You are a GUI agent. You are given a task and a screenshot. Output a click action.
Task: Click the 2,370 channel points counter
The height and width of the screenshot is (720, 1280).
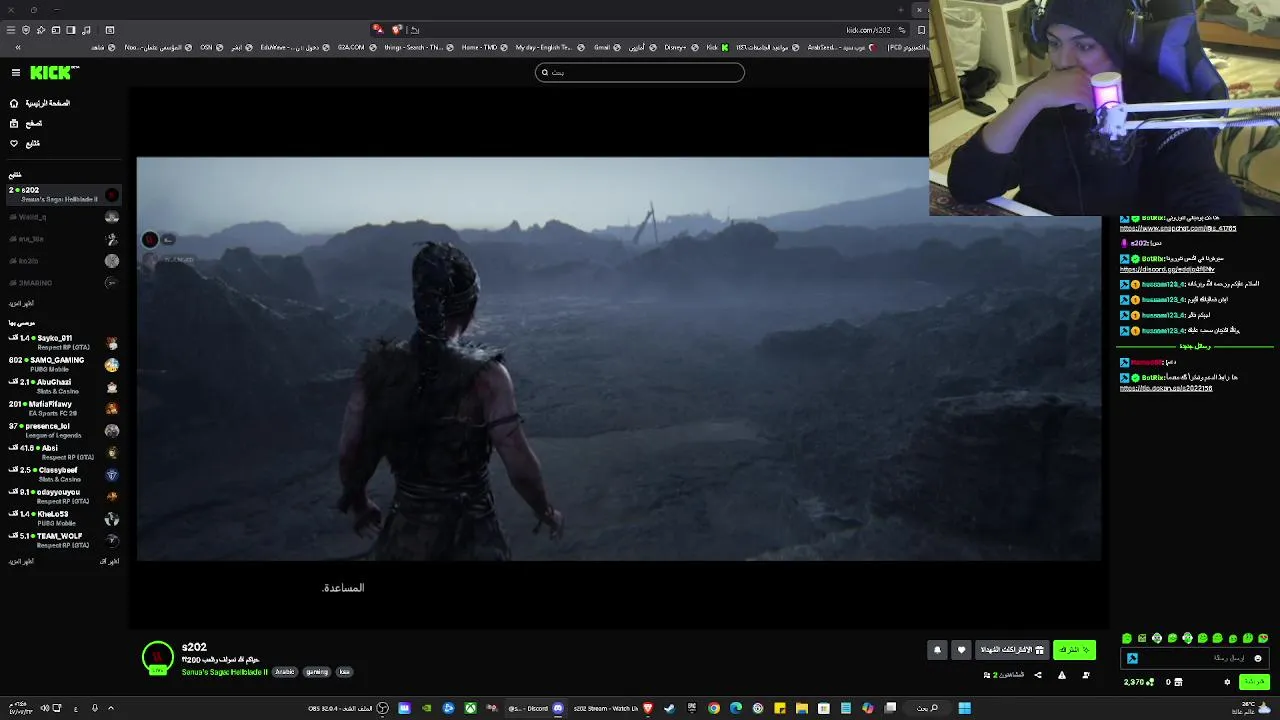point(1139,682)
